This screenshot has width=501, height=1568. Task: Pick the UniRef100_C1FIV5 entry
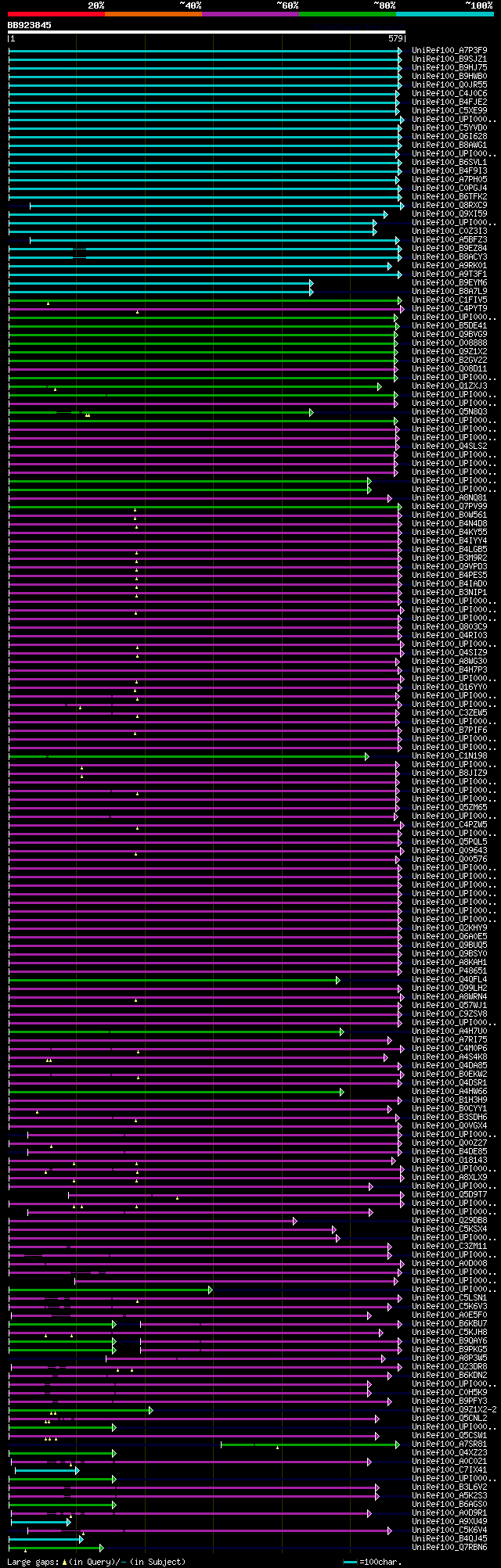pos(449,300)
